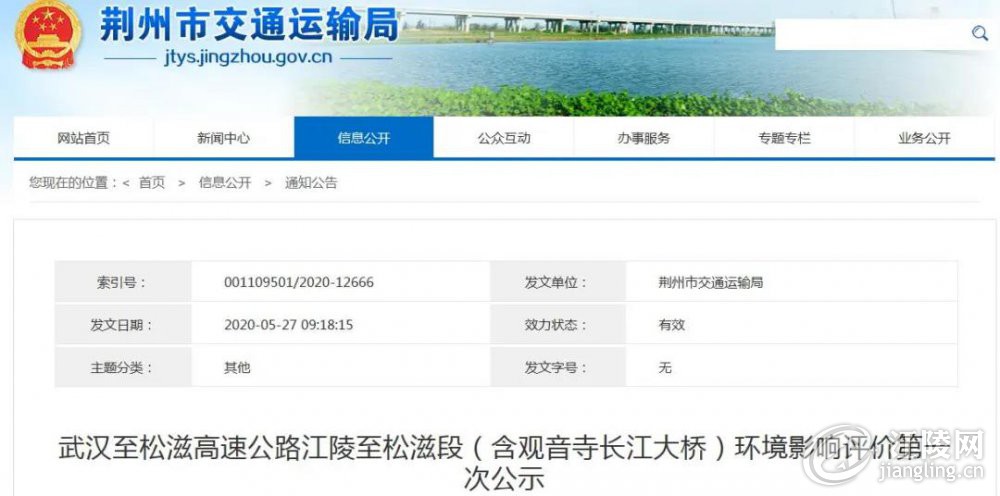Click the 您现在的位置 label

pos(73,183)
